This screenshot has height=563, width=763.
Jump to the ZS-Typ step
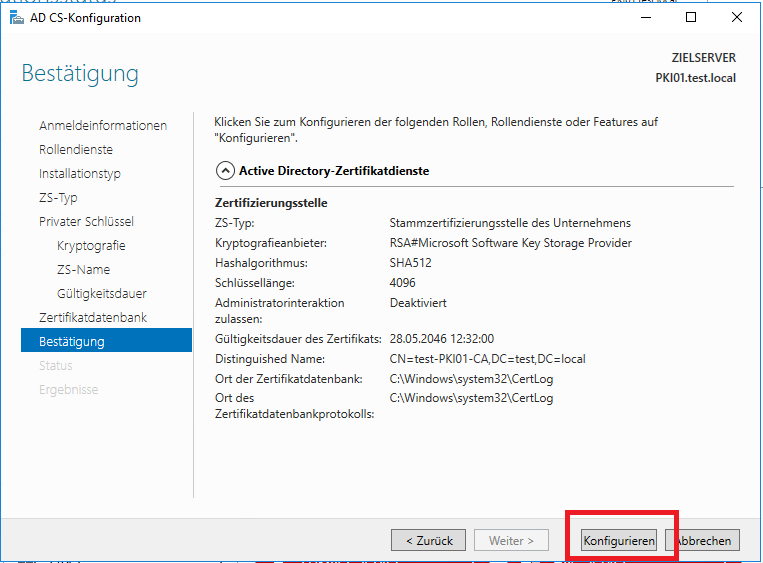pyautogui.click(x=58, y=198)
